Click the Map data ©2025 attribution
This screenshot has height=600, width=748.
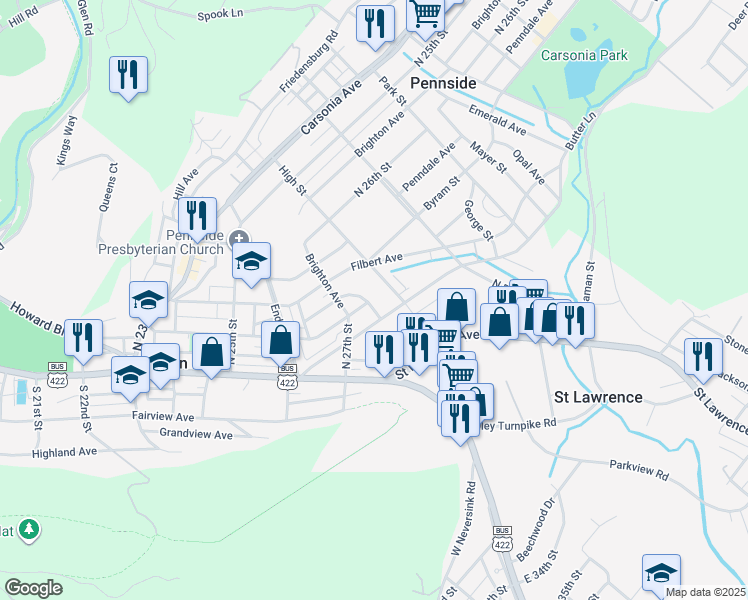(x=704, y=592)
